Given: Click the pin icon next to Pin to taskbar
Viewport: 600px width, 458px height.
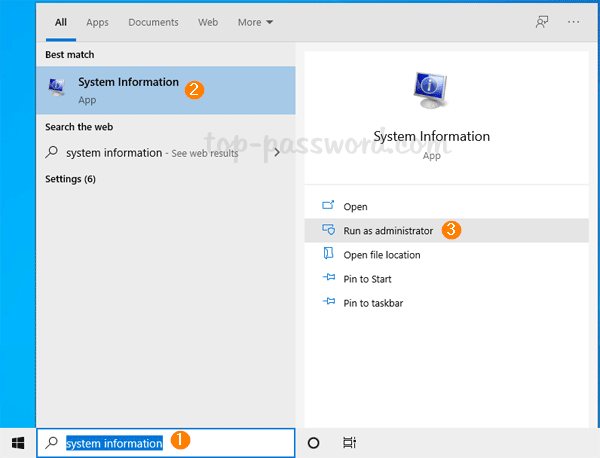Looking at the screenshot, I should [x=329, y=302].
